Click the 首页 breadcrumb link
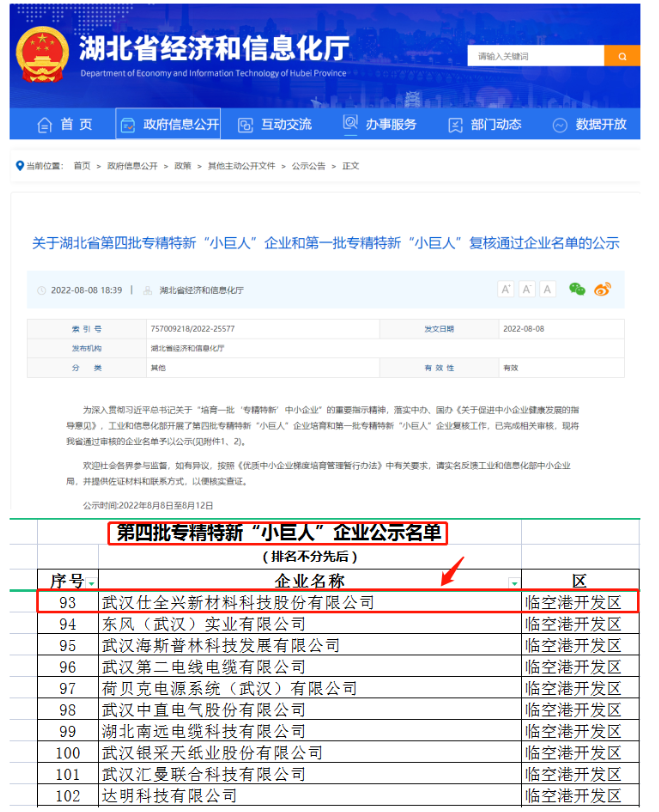 82,166
